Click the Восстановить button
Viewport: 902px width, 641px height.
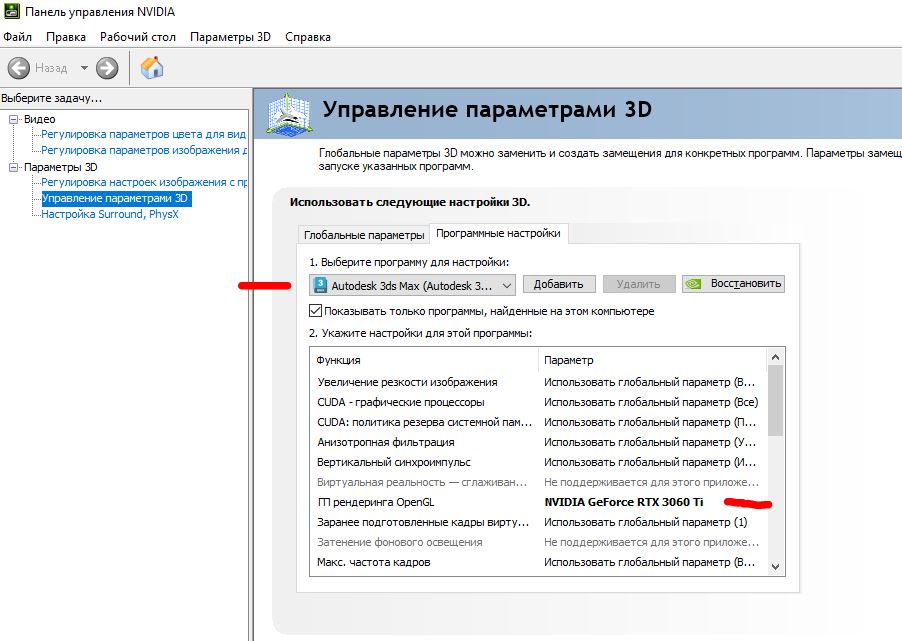click(733, 284)
